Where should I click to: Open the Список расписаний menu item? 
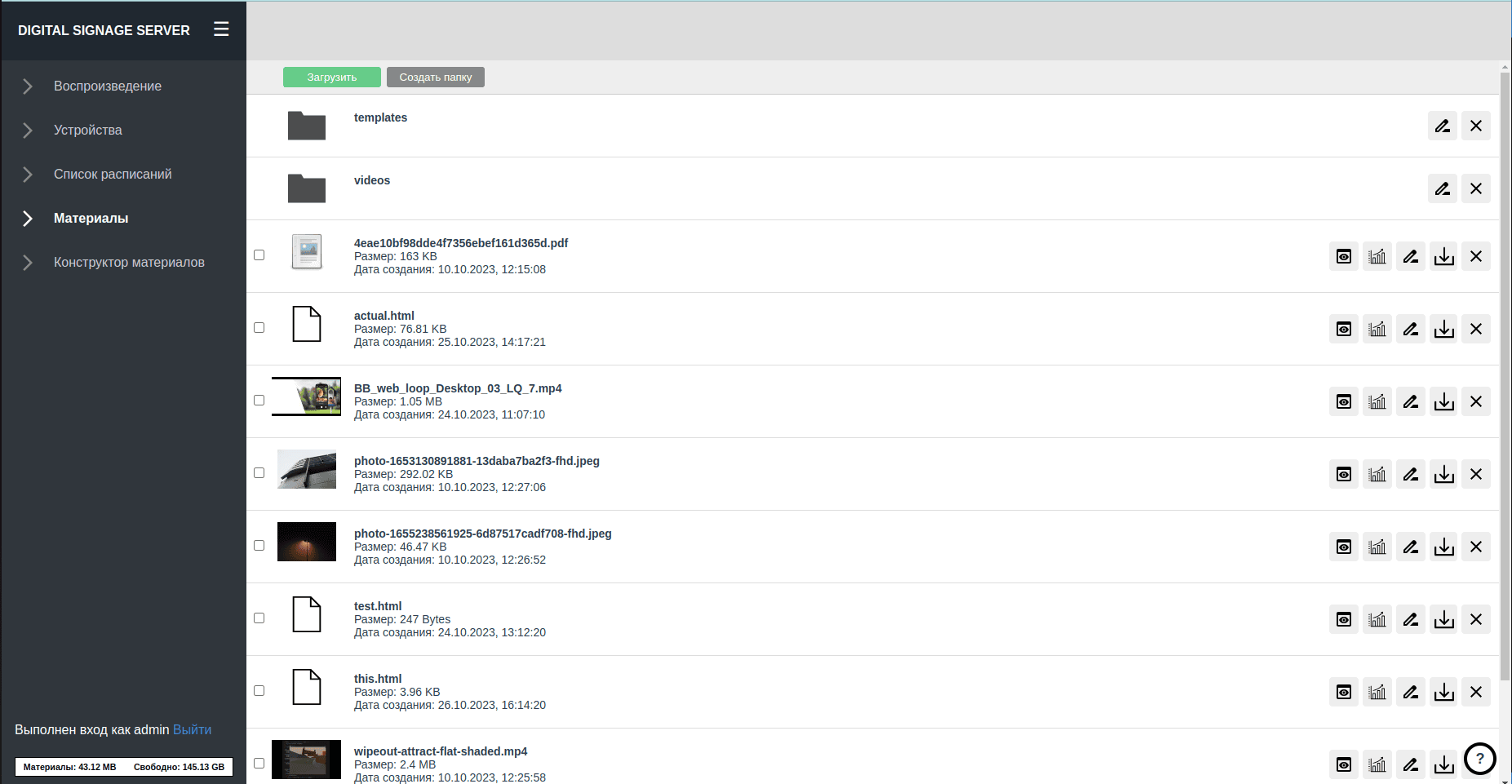113,175
